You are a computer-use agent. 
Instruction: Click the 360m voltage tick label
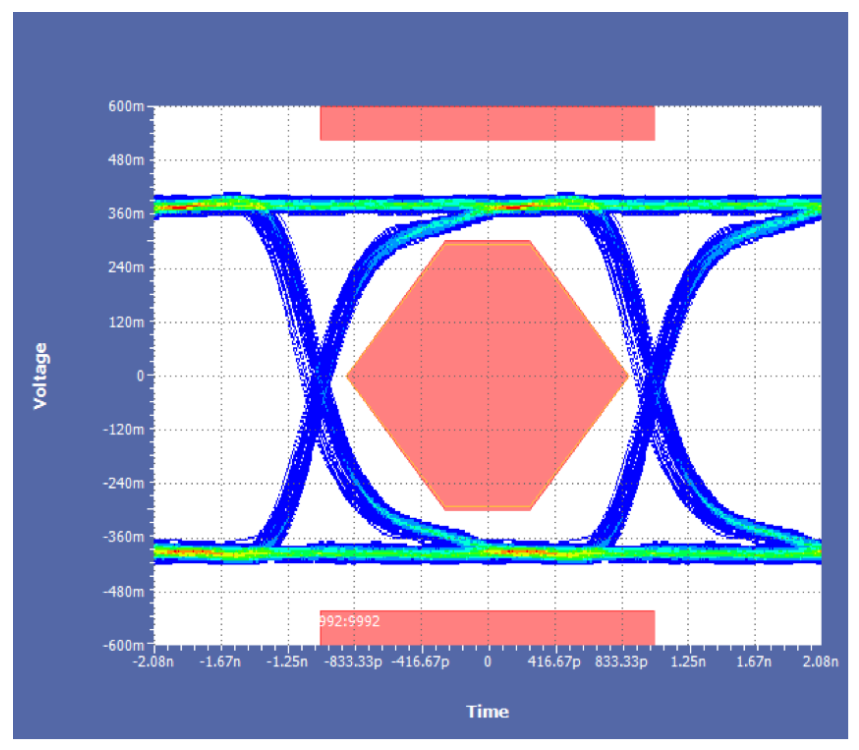coord(130,214)
